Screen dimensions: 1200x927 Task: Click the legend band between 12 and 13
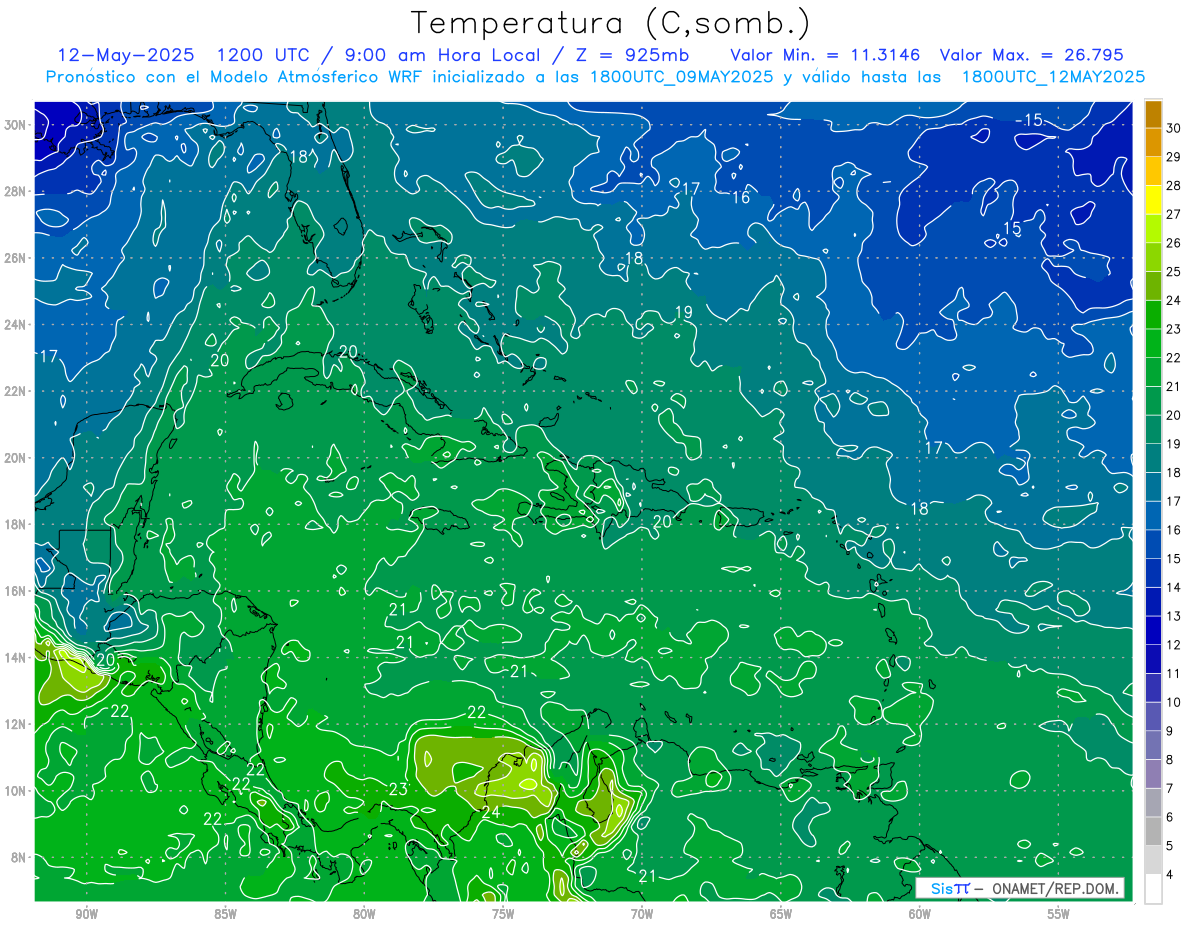[1153, 630]
